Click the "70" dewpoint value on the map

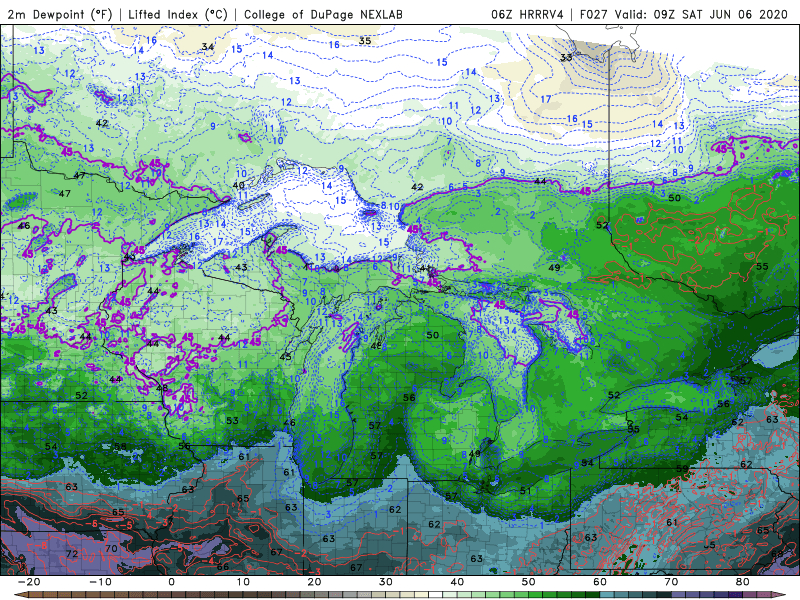[x=111, y=548]
